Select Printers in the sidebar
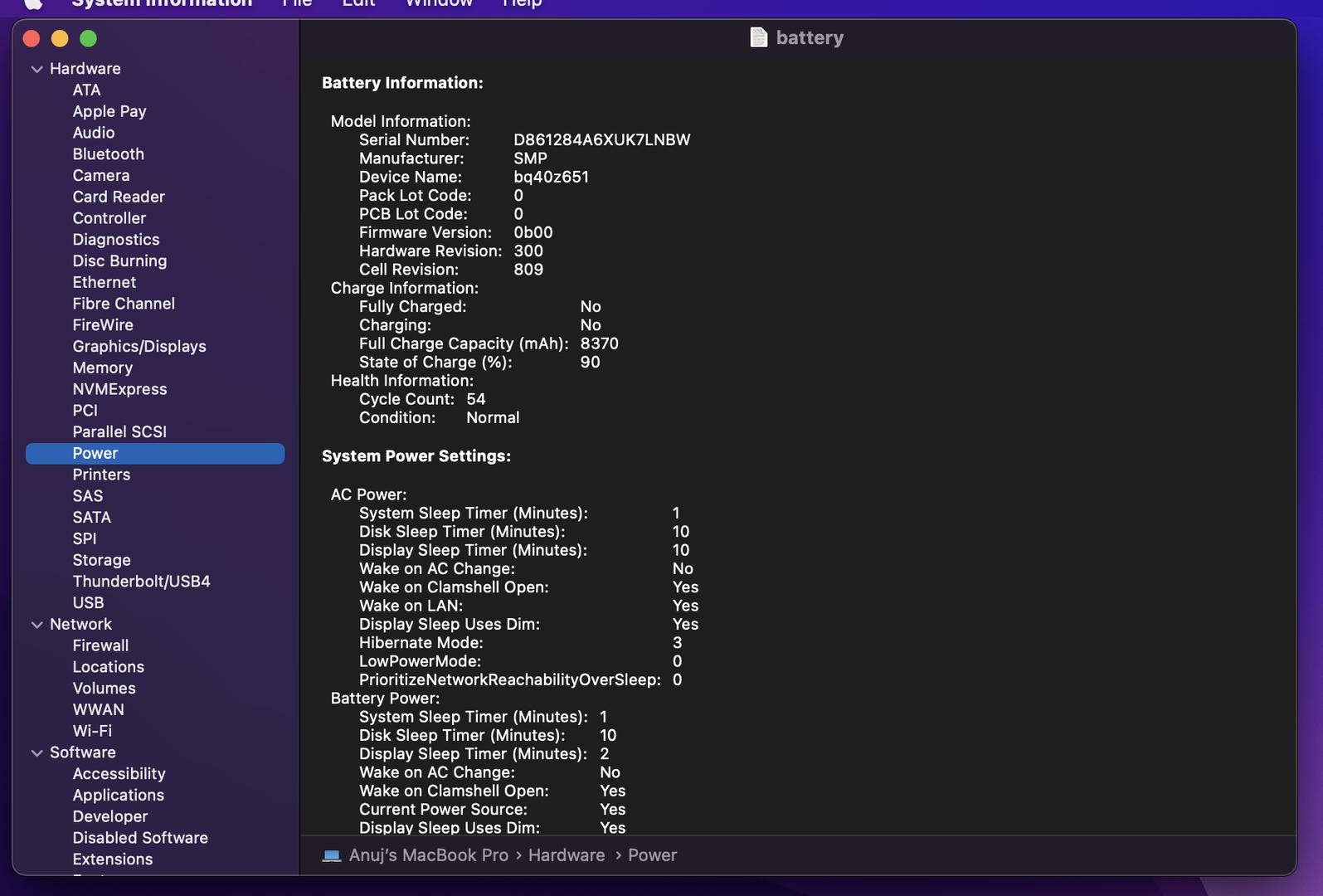The height and width of the screenshot is (896, 1323). click(101, 475)
